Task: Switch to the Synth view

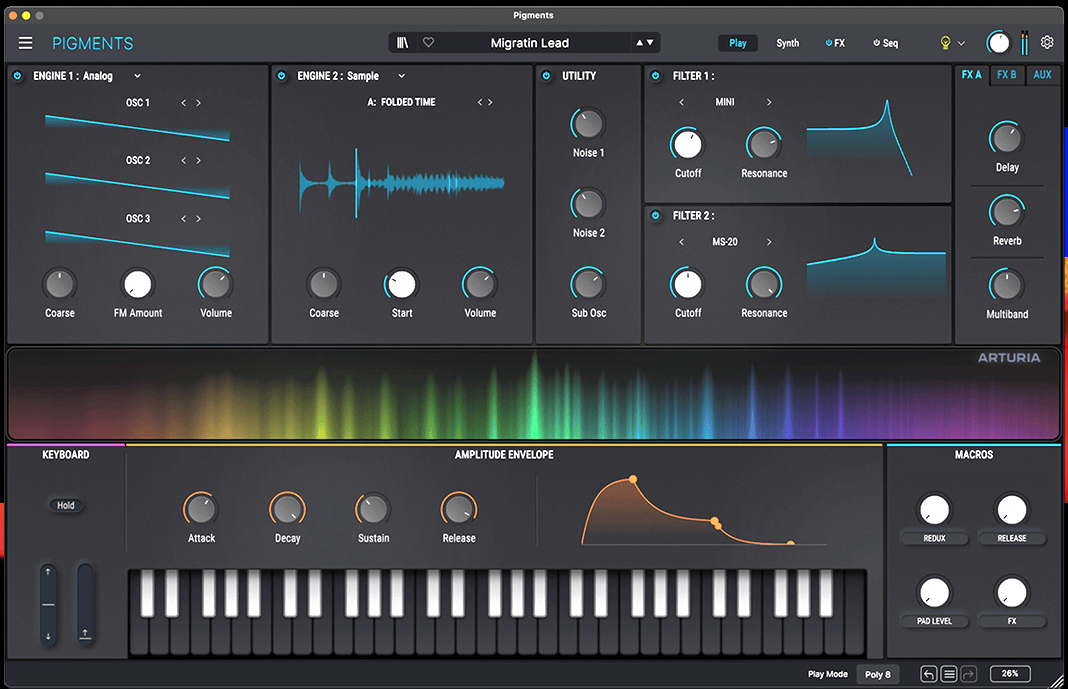Action: 787,43
